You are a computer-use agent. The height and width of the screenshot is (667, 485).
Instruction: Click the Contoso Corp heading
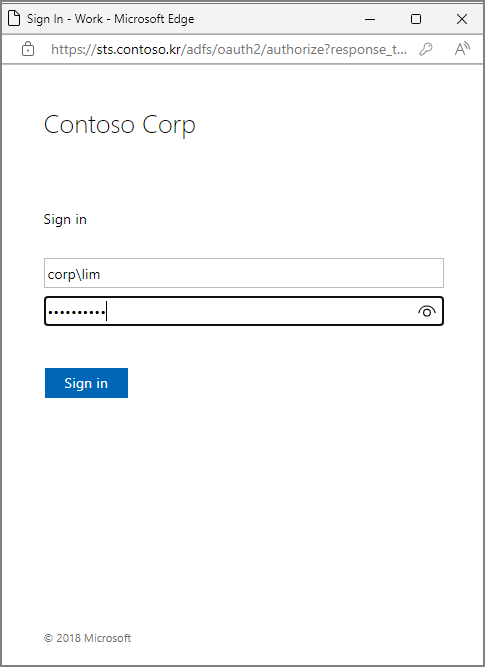(x=120, y=125)
